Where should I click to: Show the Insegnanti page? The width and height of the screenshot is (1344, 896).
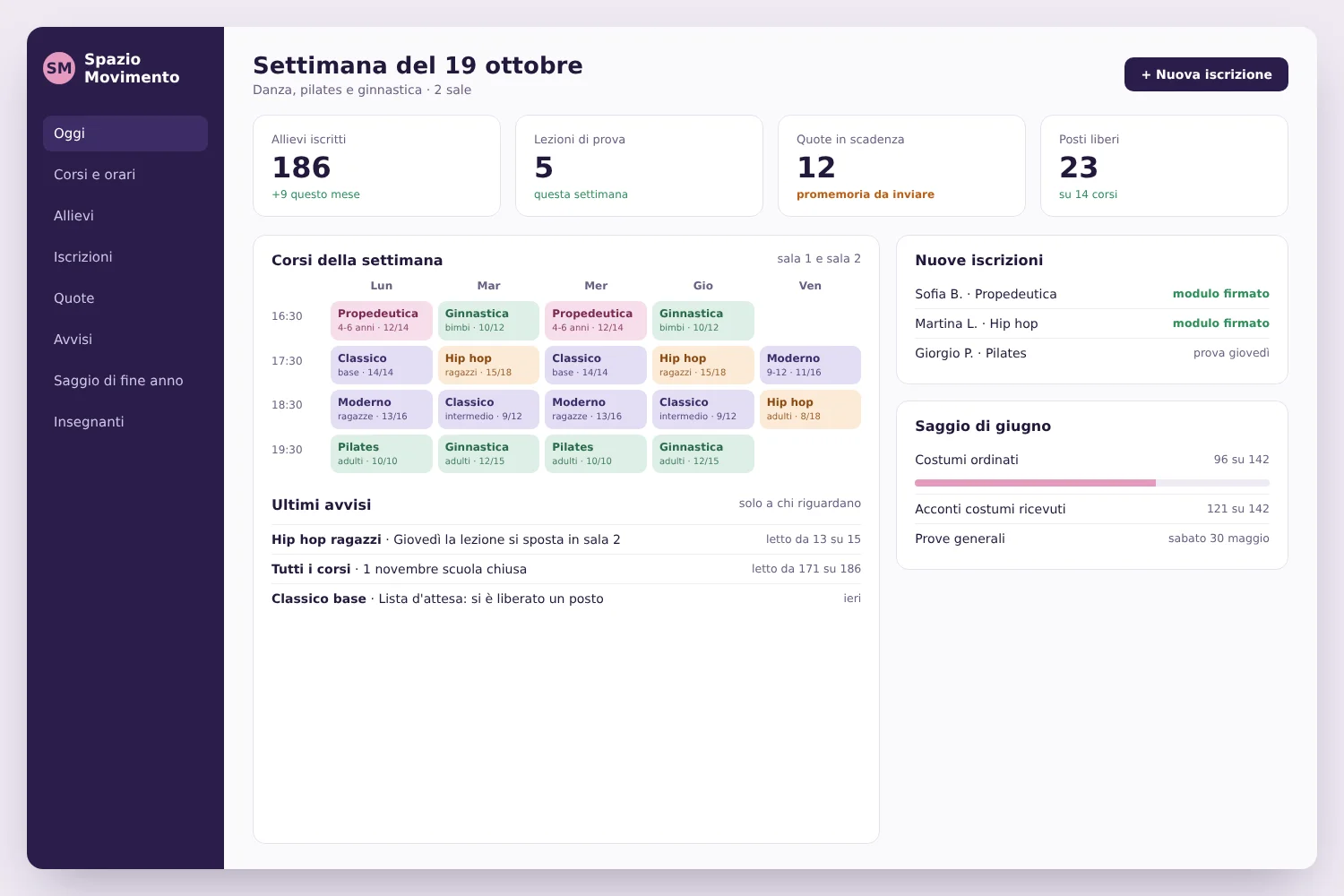tap(125, 422)
